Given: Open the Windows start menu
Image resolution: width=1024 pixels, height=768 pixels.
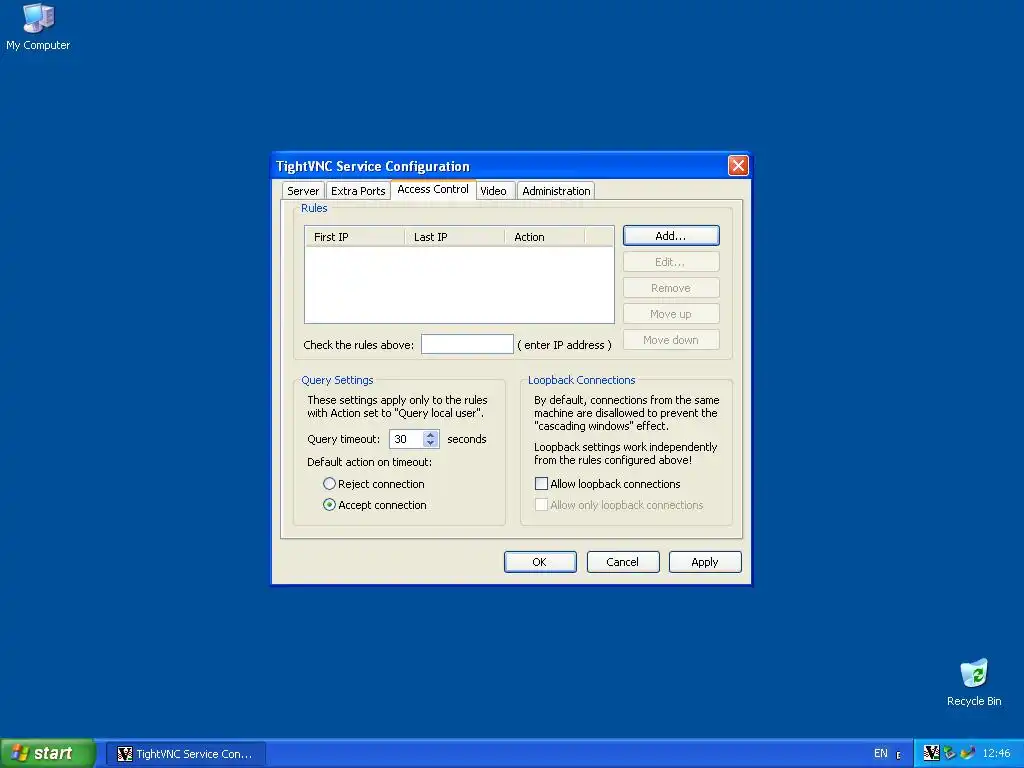Looking at the screenshot, I should coord(48,753).
